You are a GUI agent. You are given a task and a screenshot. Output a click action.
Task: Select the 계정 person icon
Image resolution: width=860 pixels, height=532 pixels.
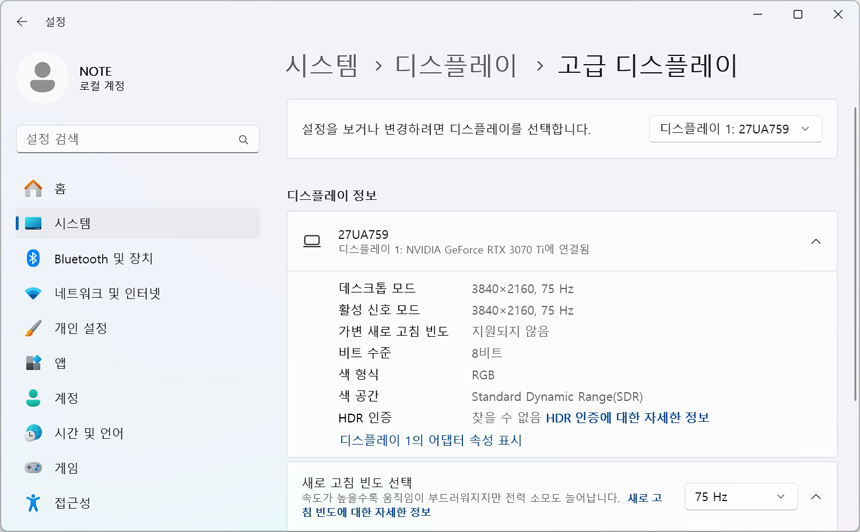point(33,398)
